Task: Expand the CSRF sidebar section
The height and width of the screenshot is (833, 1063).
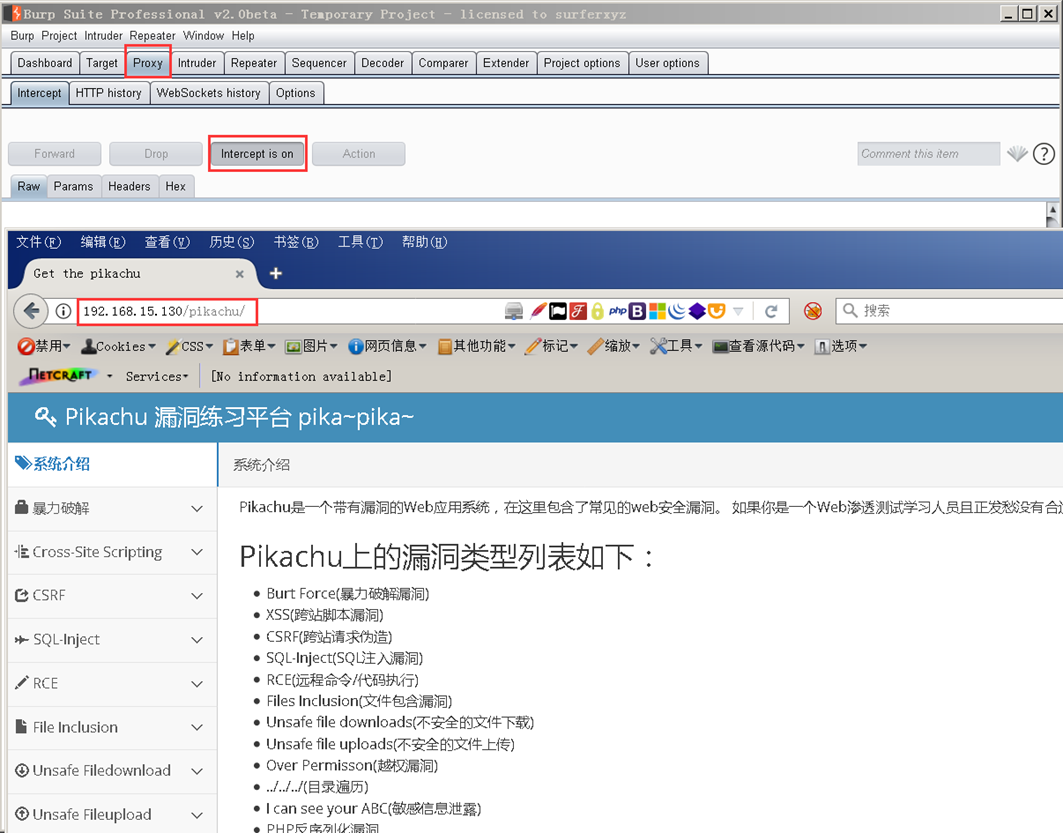Action: click(x=112, y=595)
